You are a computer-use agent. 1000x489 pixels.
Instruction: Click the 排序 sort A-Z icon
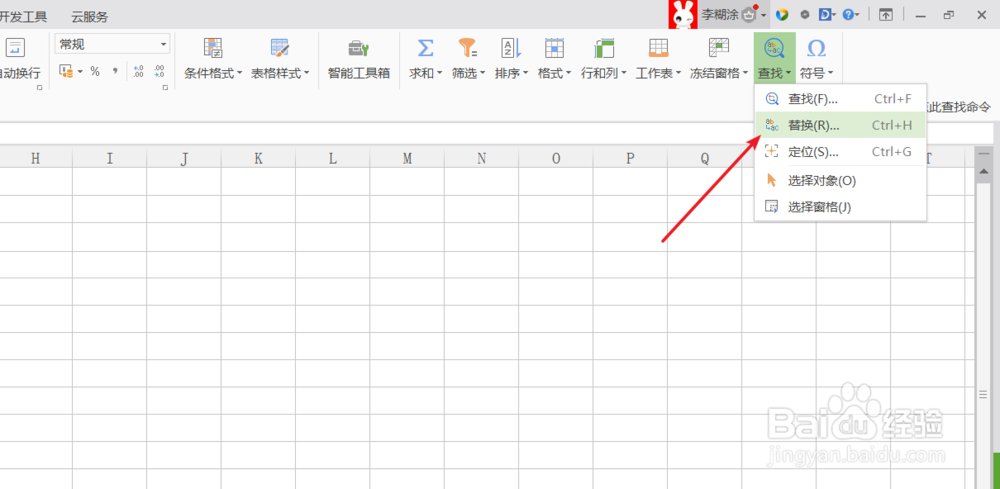coord(511,48)
